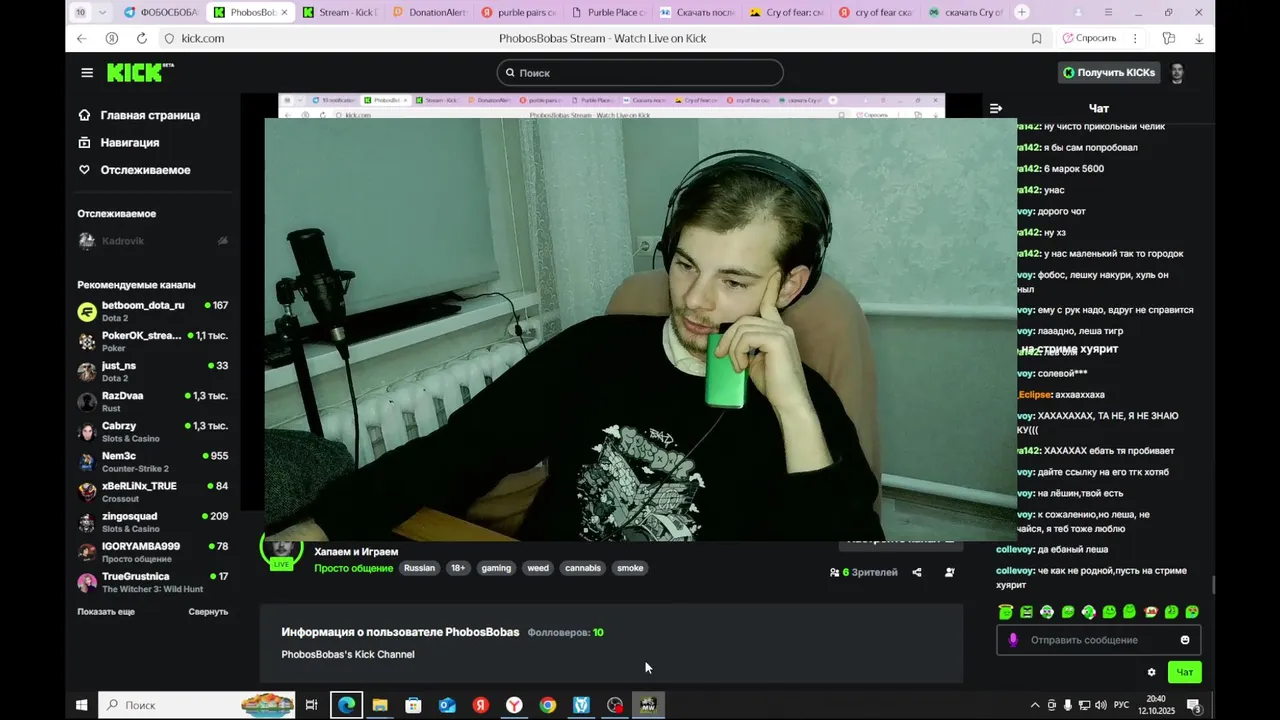
Task: Open Отслеживаемое in the sidebar
Action: (x=134, y=170)
